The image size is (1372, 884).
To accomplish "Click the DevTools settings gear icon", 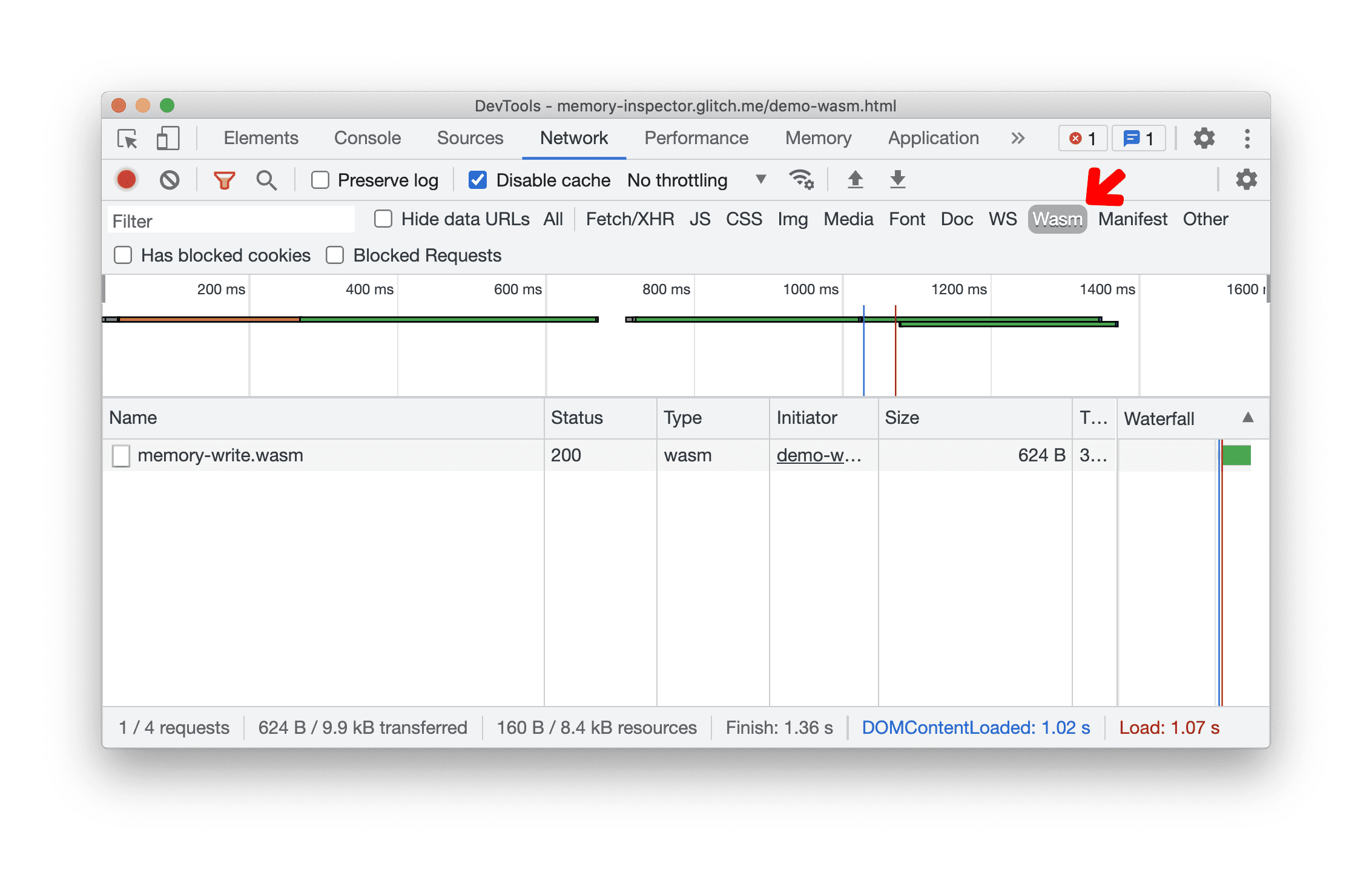I will (1204, 139).
